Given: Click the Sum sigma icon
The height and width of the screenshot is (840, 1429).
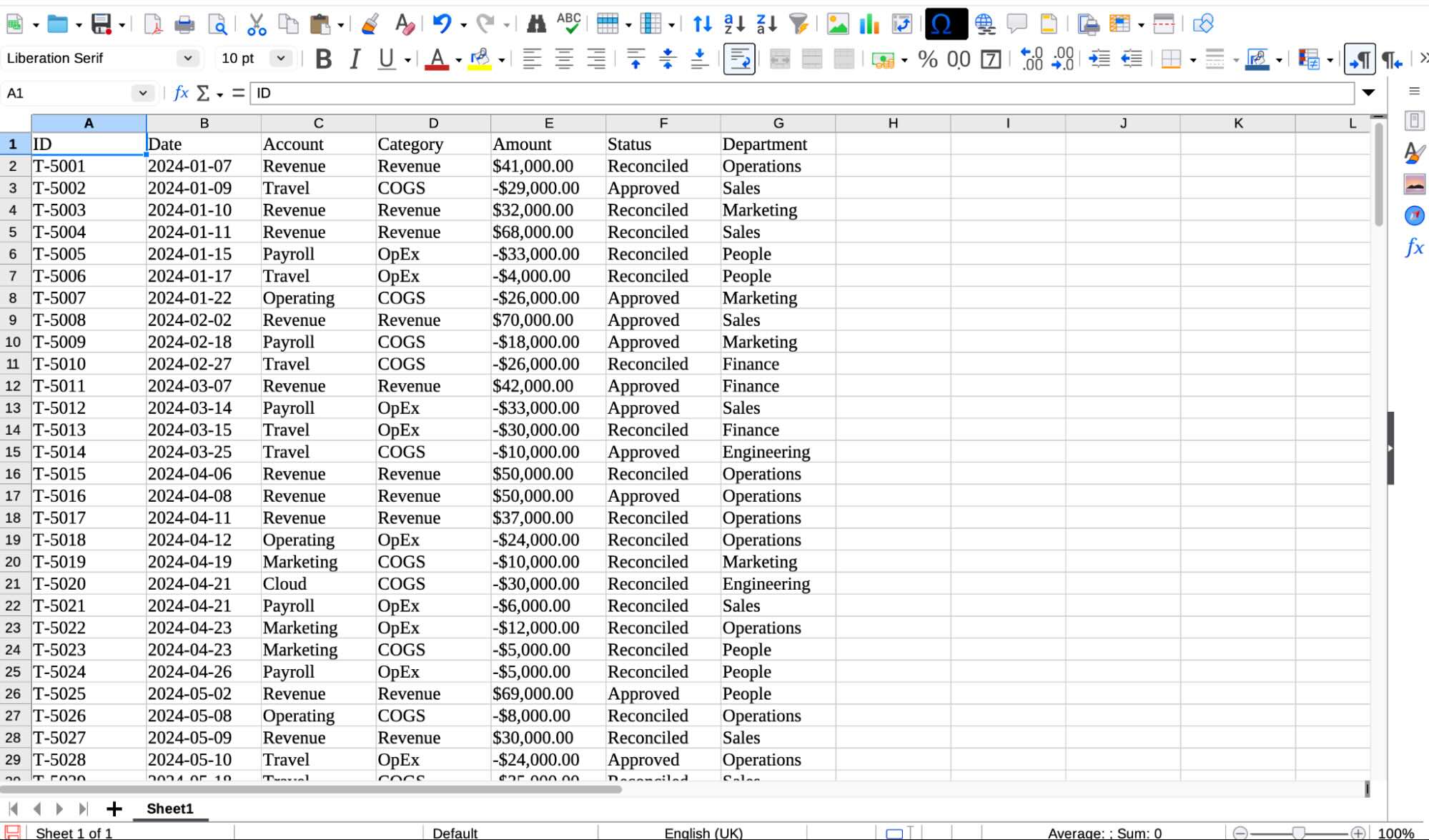Looking at the screenshot, I should [x=203, y=93].
